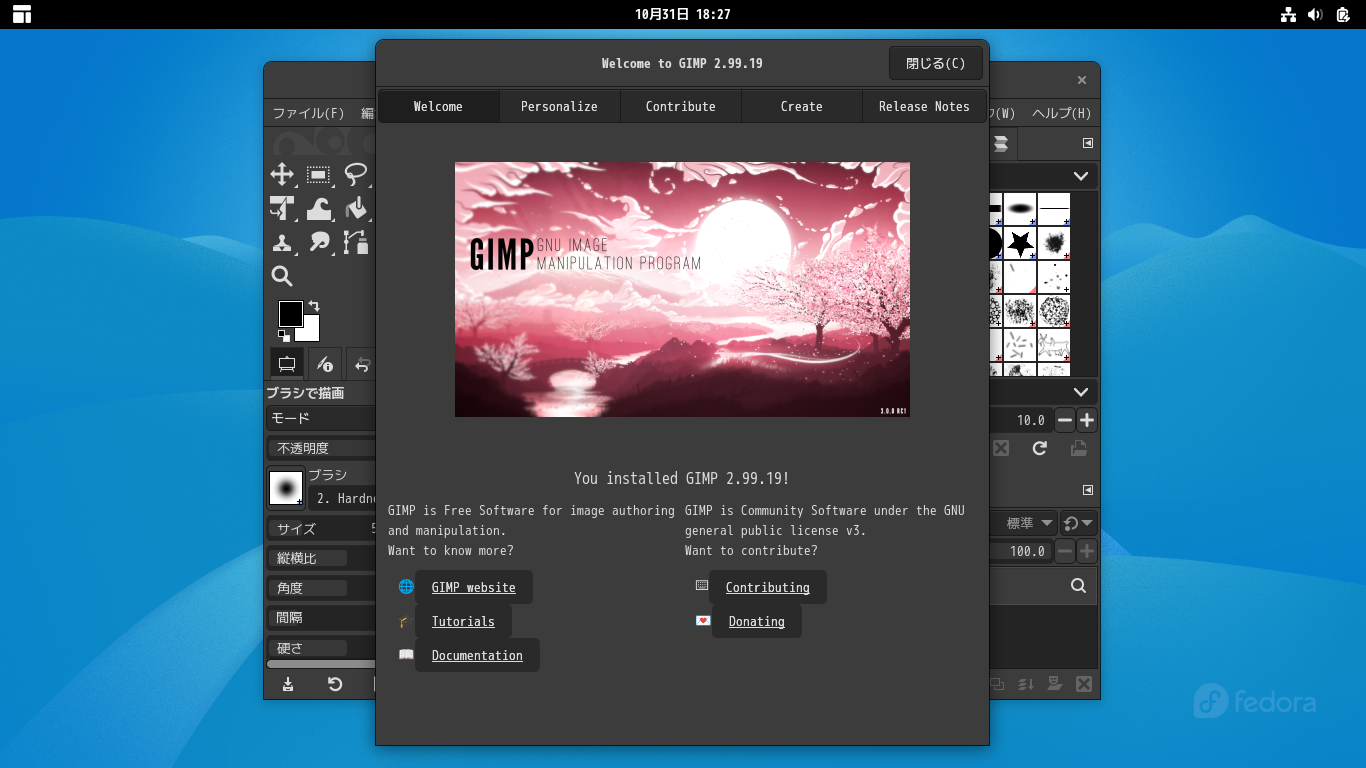Click the white background color swatch
The height and width of the screenshot is (768, 1366).
(311, 332)
